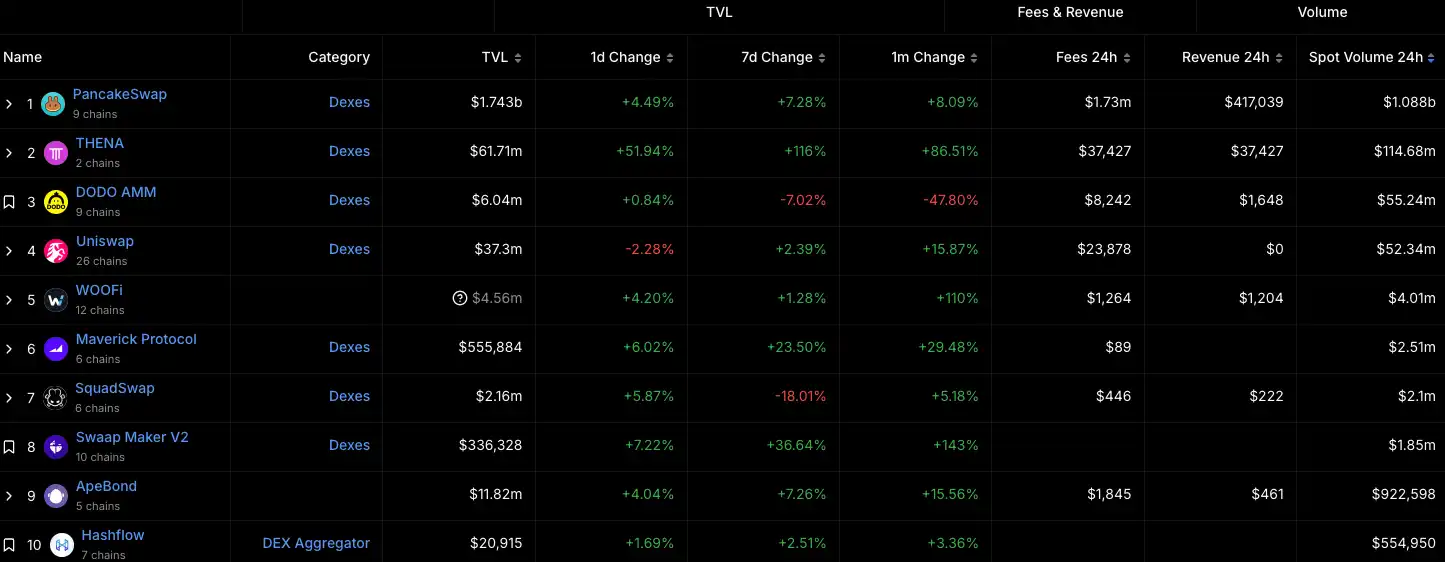Bookmark the DODO AMM protocol

(9, 201)
